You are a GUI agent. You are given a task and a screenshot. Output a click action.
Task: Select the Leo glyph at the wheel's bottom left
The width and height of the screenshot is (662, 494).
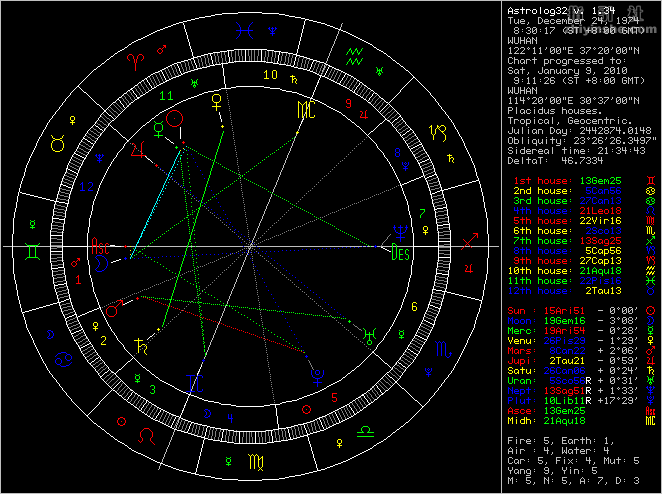[146, 436]
